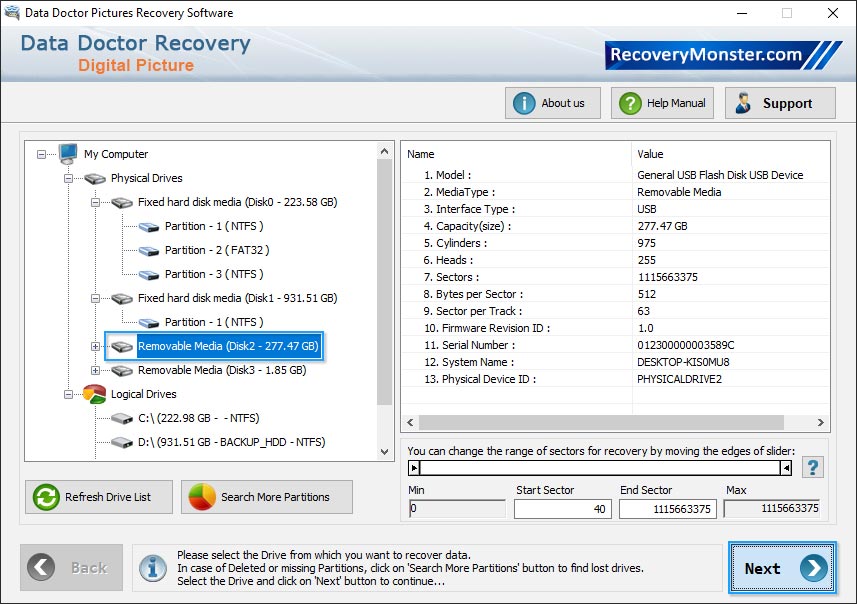
Task: Click the Support person icon
Action: (x=742, y=102)
